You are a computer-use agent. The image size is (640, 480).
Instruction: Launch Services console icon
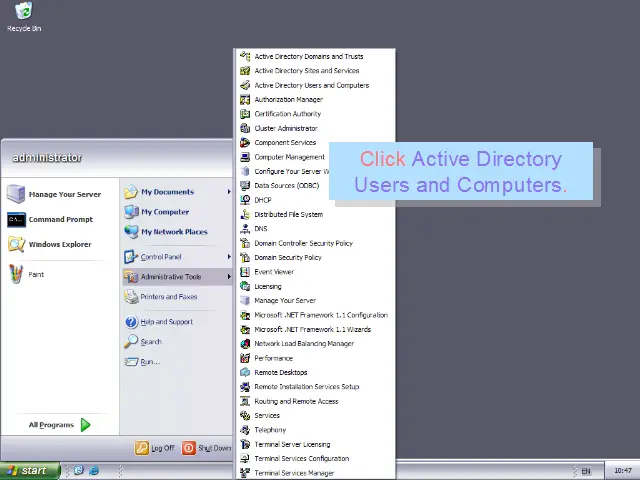pyautogui.click(x=245, y=416)
